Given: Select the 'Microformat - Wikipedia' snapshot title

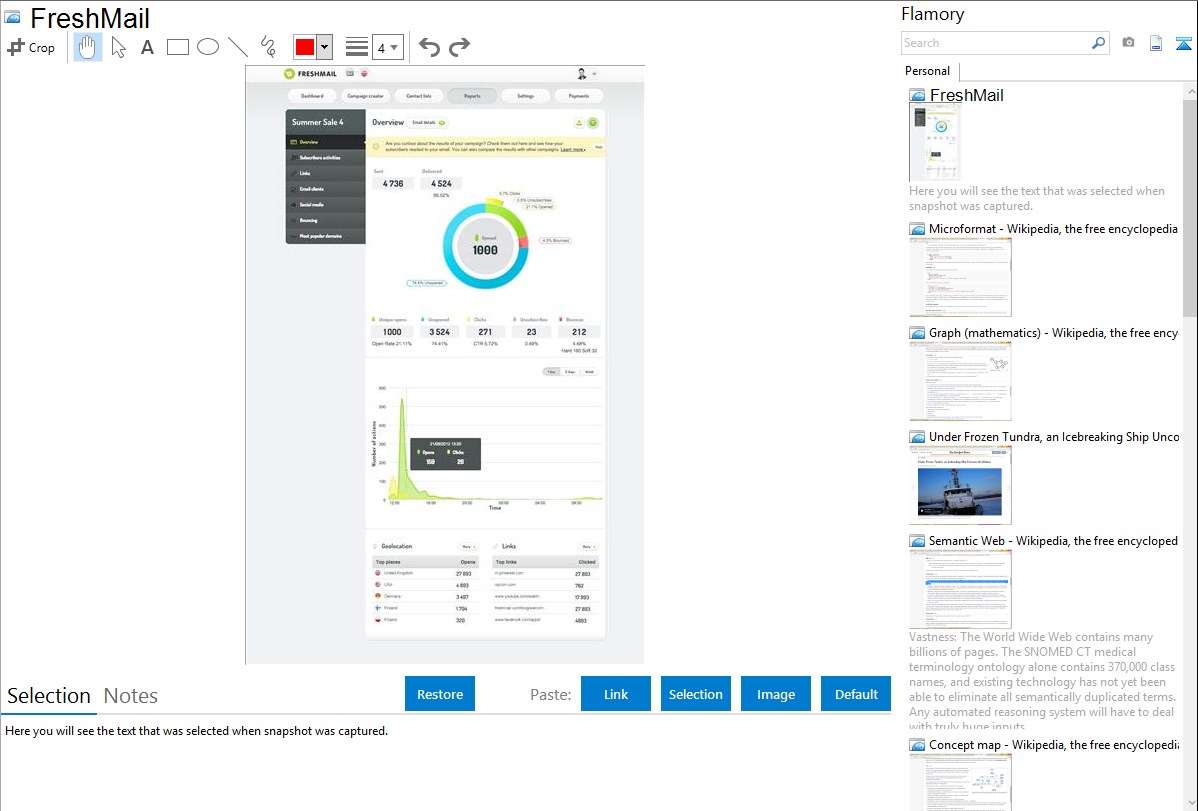Looking at the screenshot, I should (1053, 229).
